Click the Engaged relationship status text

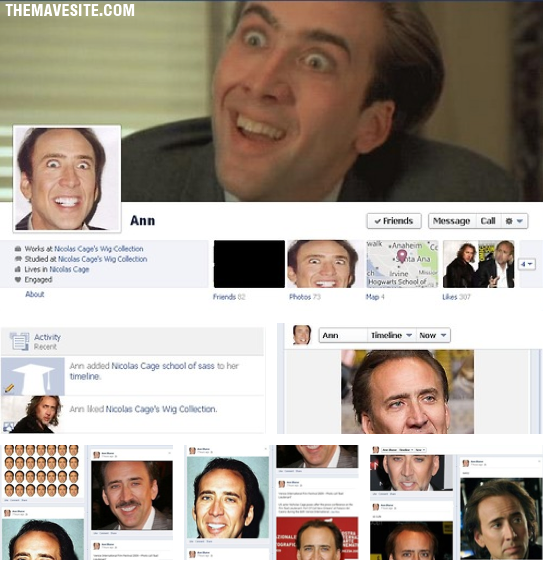point(38,280)
